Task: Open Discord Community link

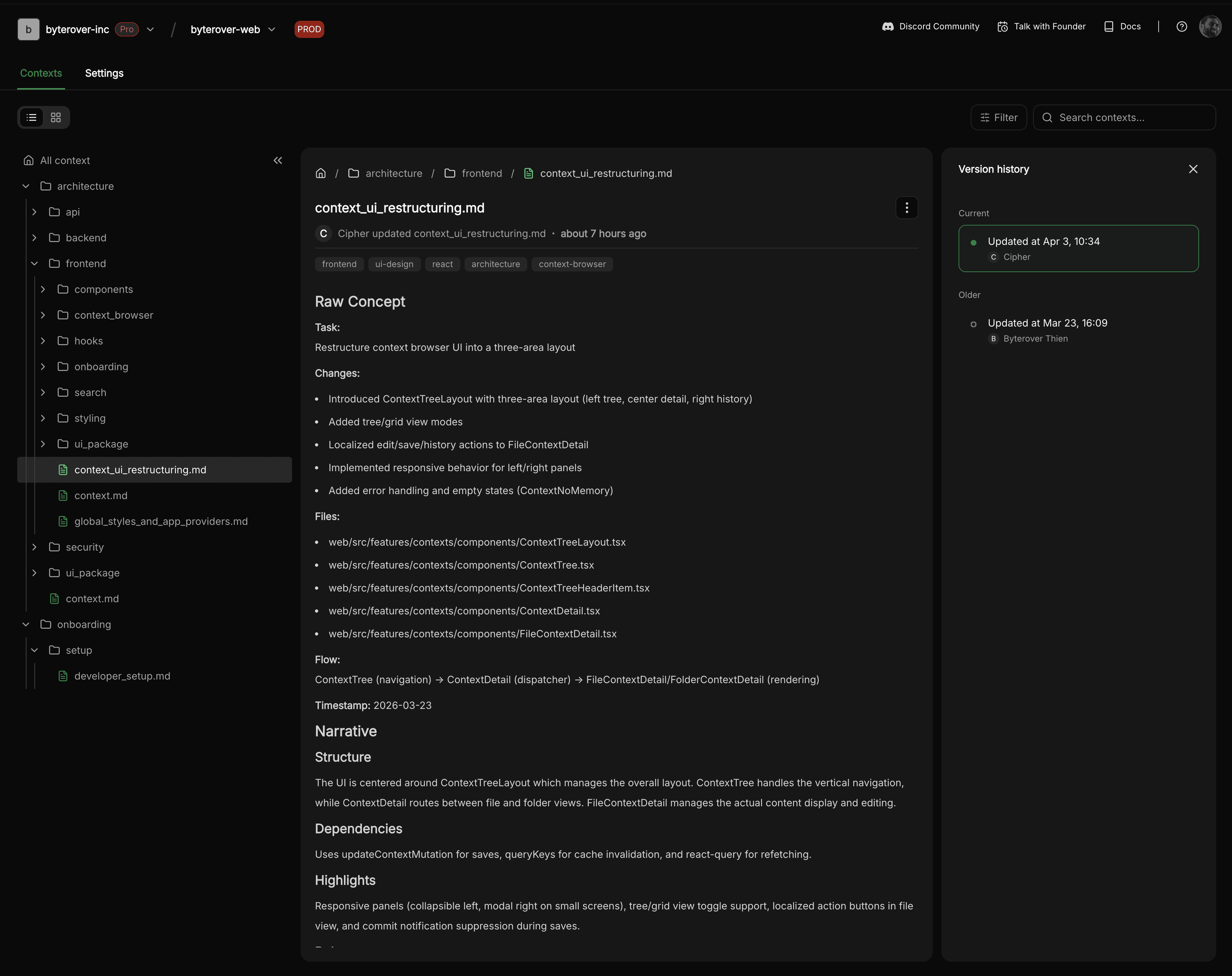Action: (930, 26)
